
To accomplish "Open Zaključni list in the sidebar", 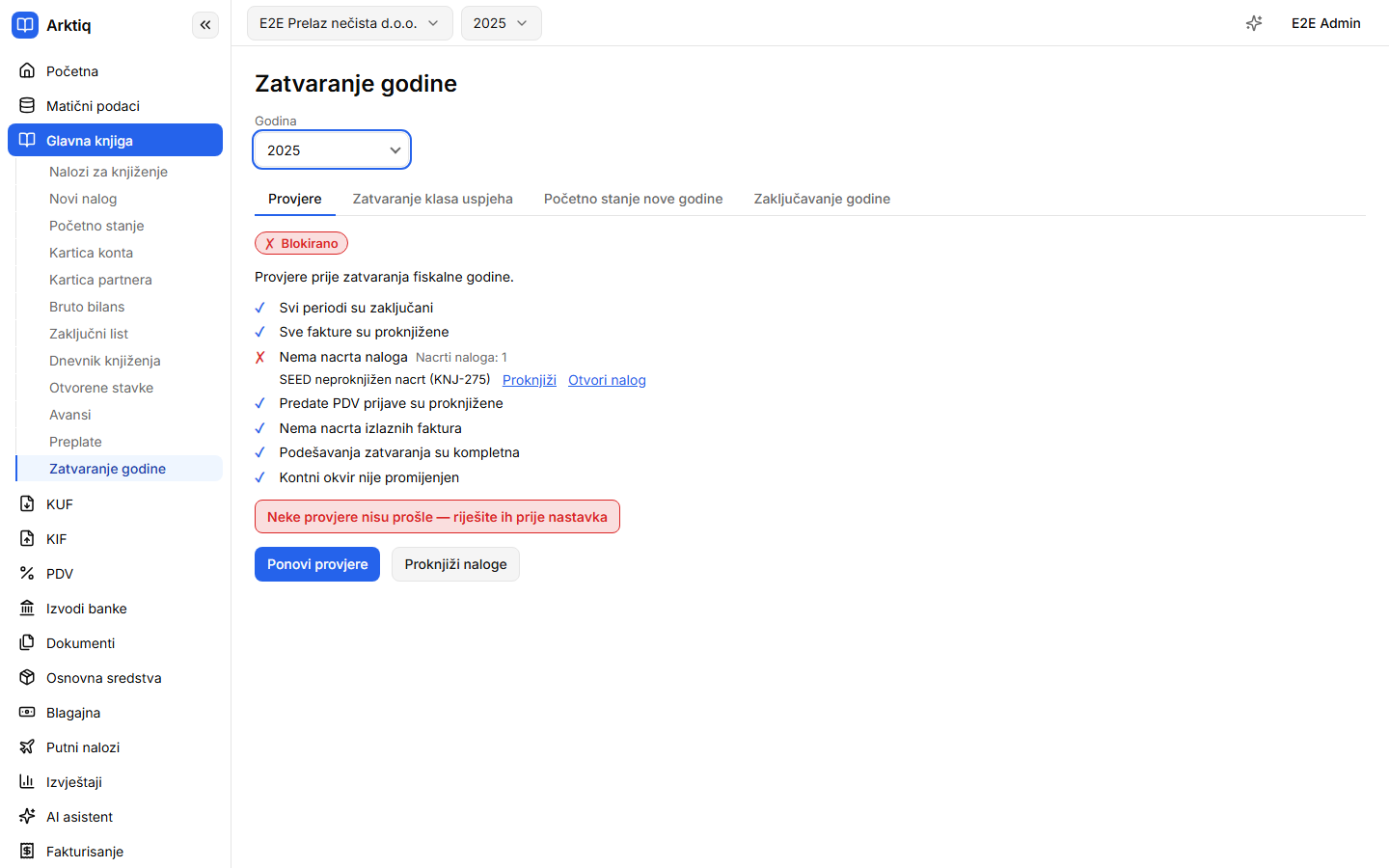I will (121, 334).
